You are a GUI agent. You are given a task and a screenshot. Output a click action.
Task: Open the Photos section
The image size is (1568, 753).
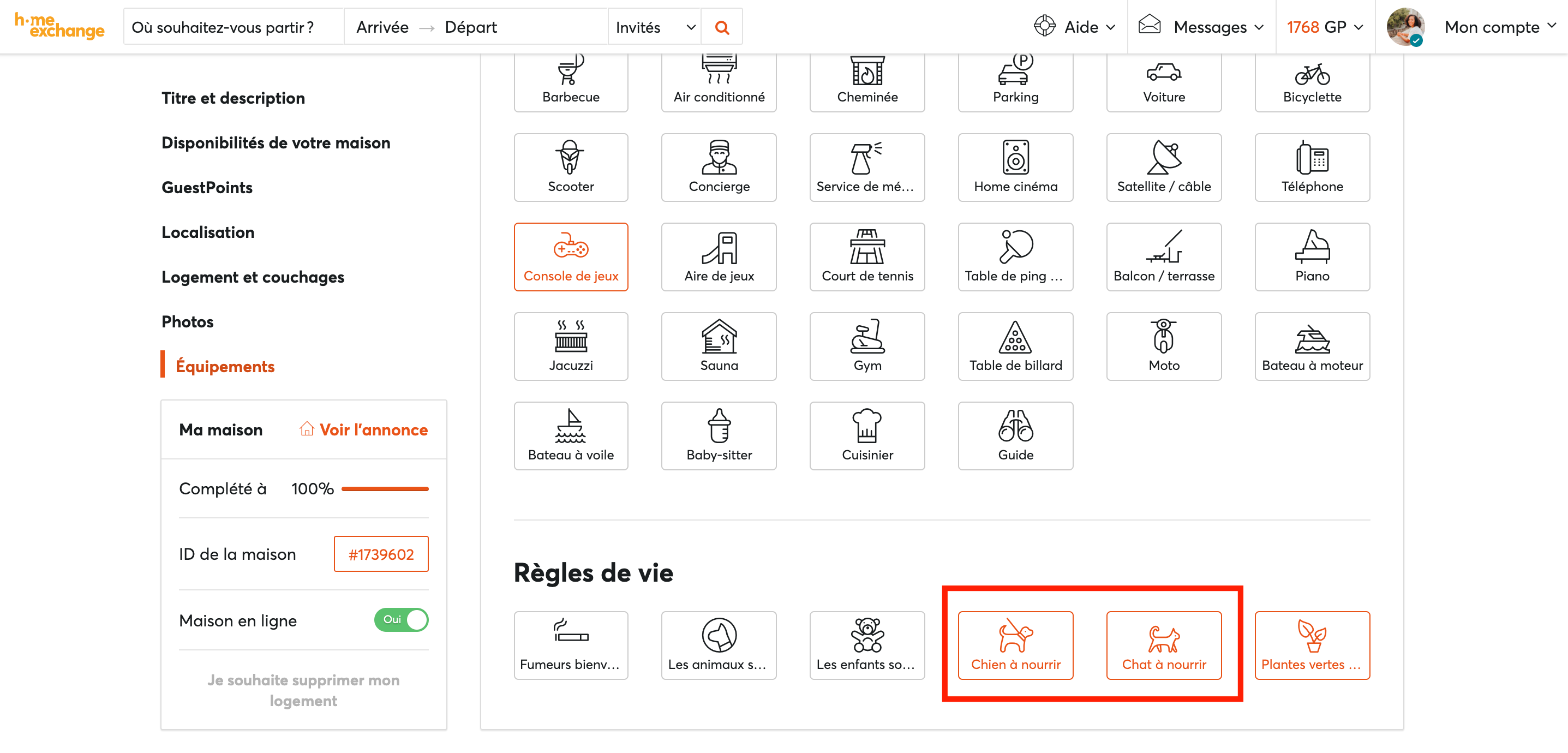188,321
